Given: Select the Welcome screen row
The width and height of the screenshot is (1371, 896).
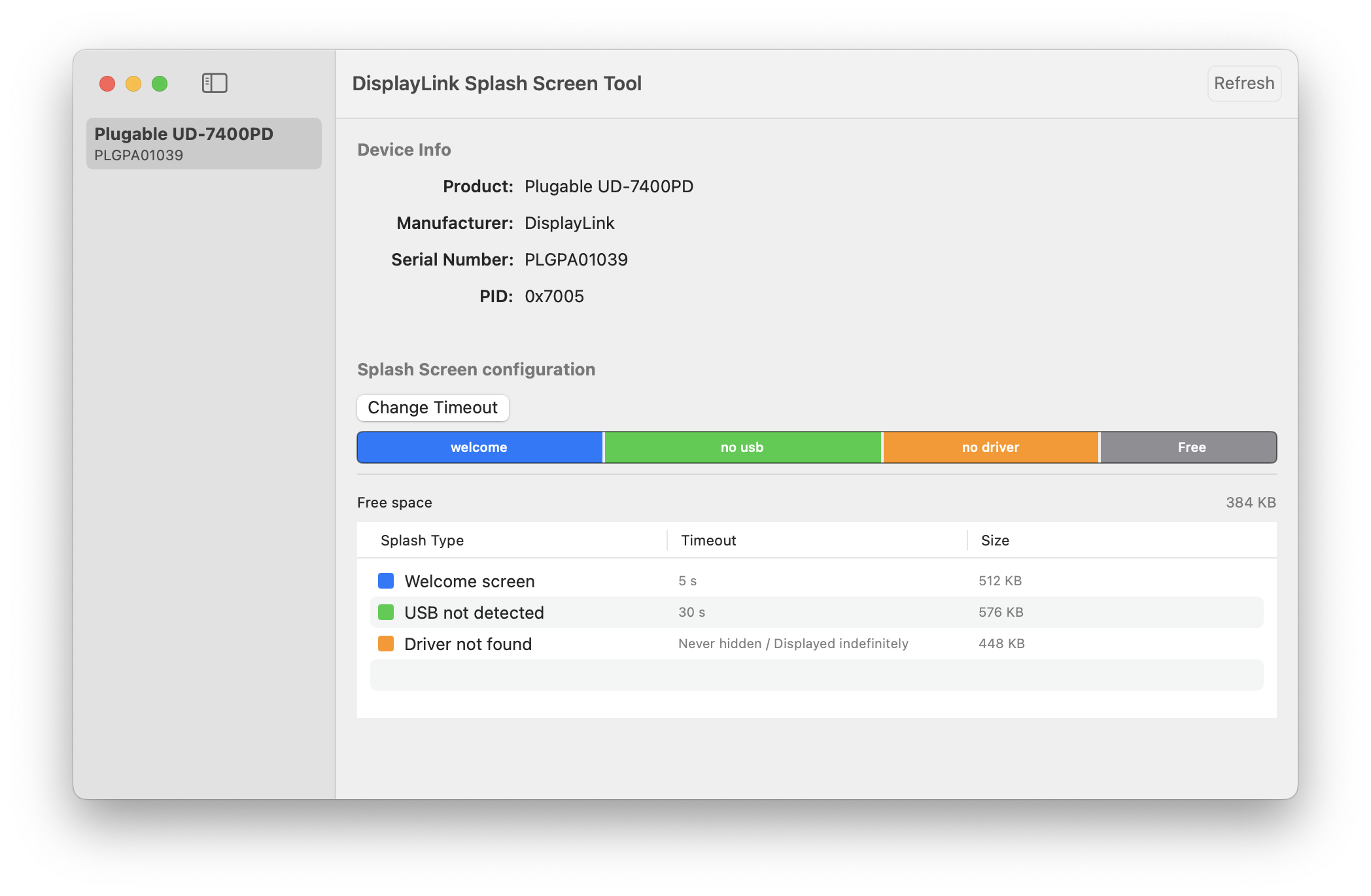Looking at the screenshot, I should click(816, 581).
